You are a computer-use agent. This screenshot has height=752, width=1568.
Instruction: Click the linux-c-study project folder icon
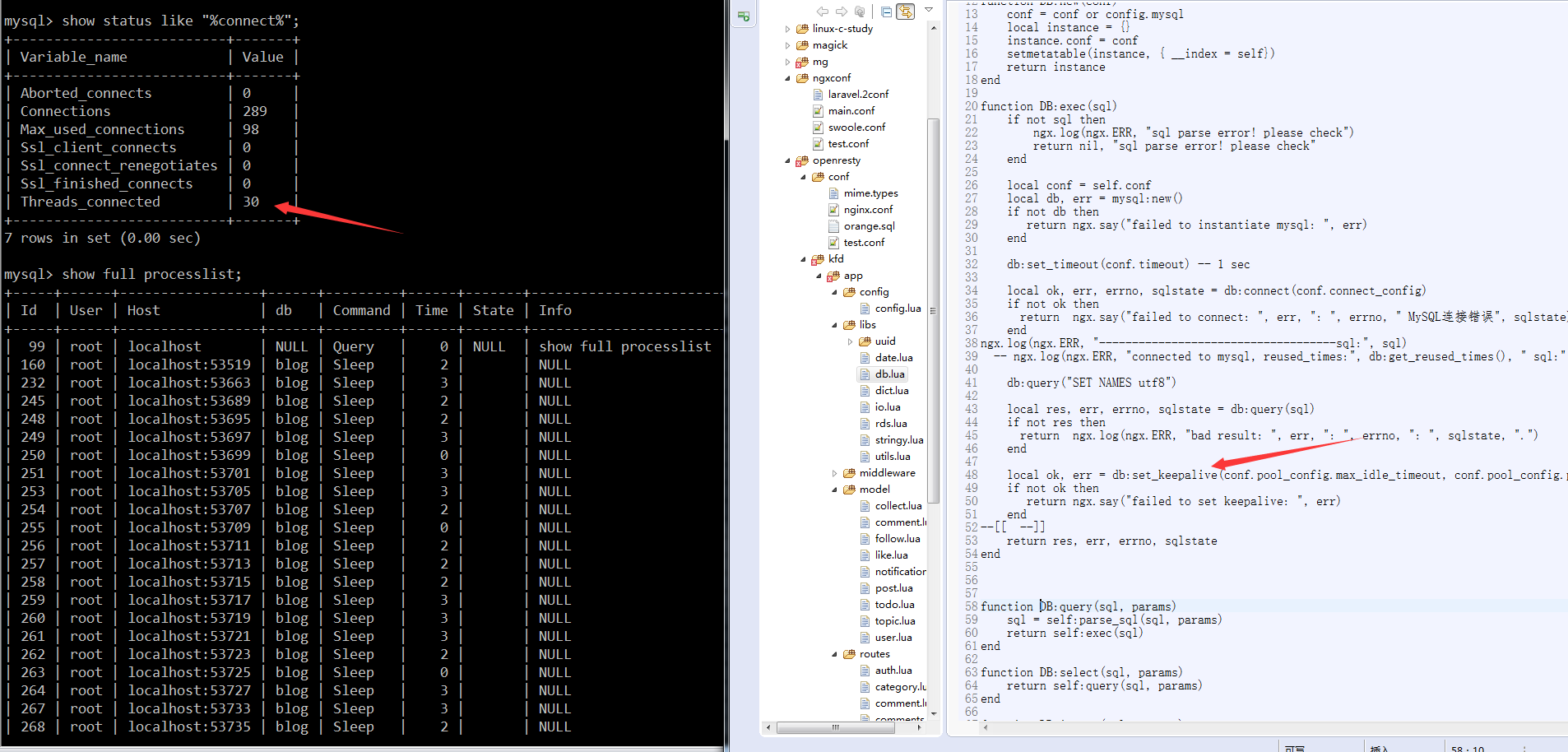[x=802, y=29]
